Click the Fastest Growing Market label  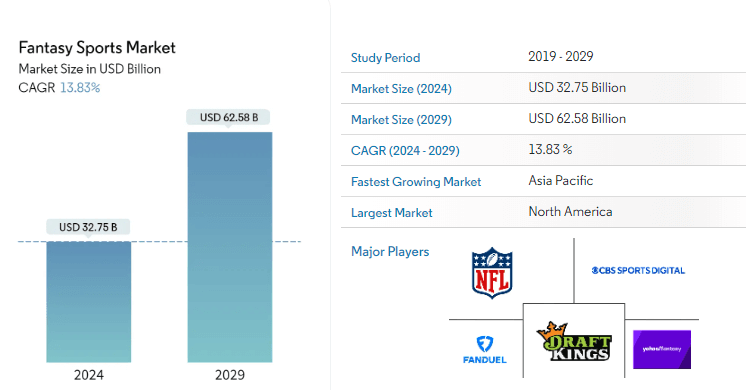point(416,182)
